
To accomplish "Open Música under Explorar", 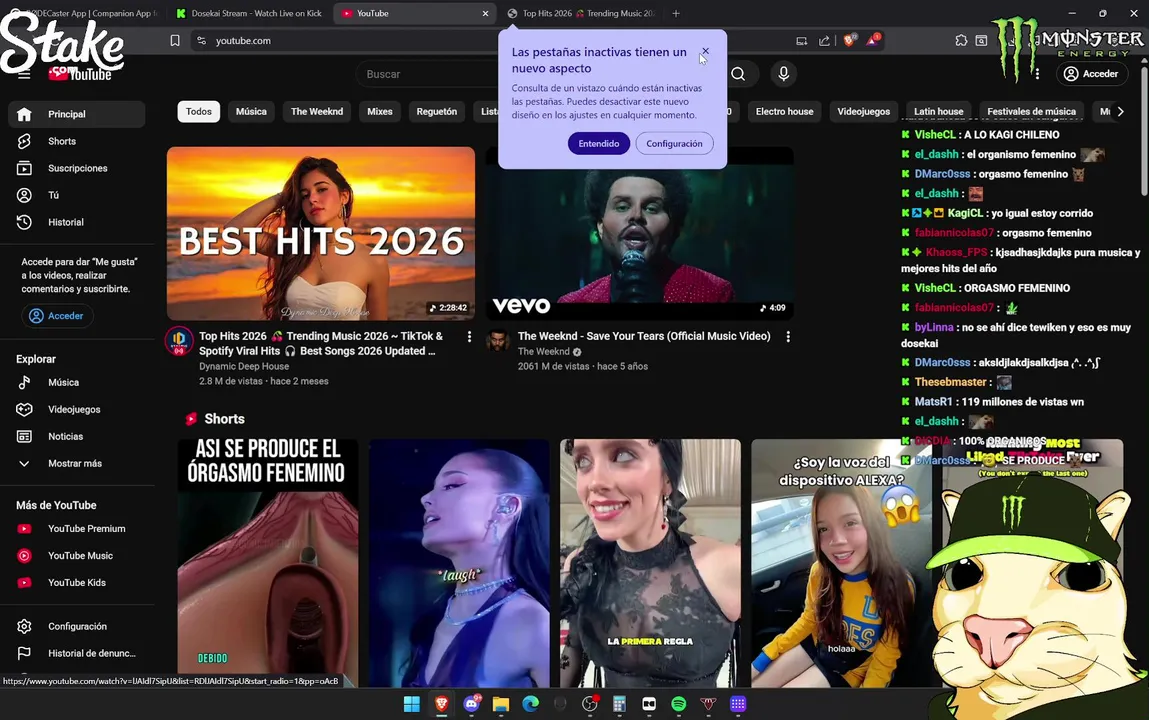I will 76,382.
